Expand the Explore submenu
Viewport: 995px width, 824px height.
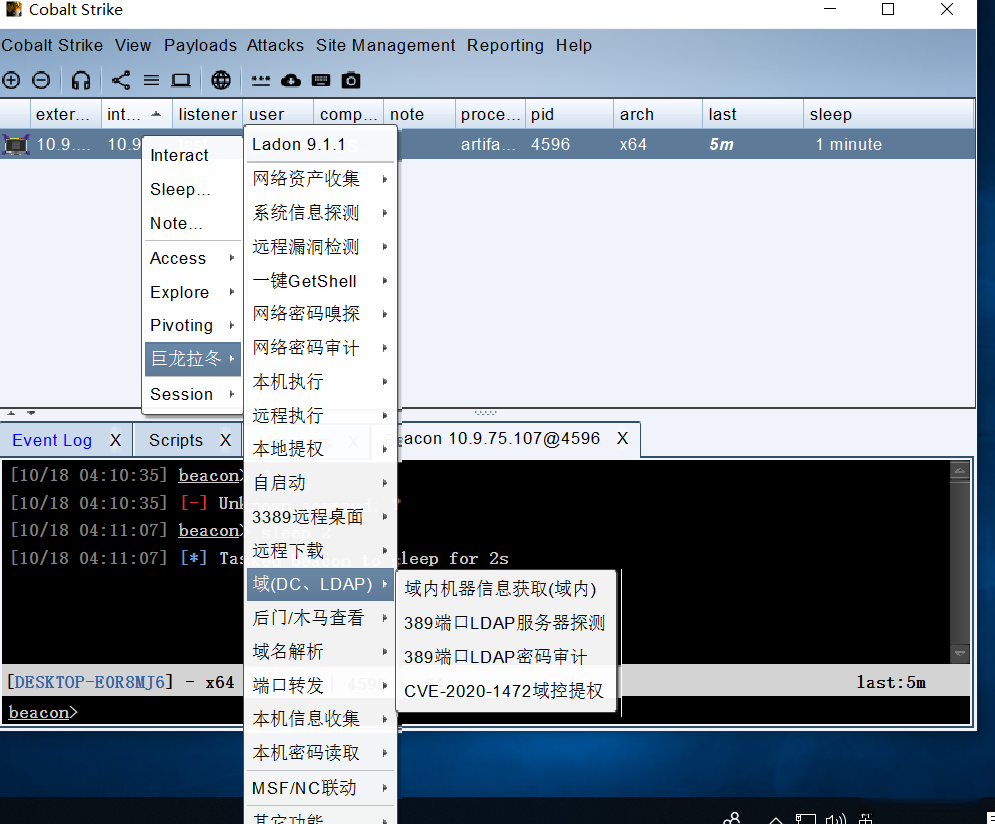[192, 292]
